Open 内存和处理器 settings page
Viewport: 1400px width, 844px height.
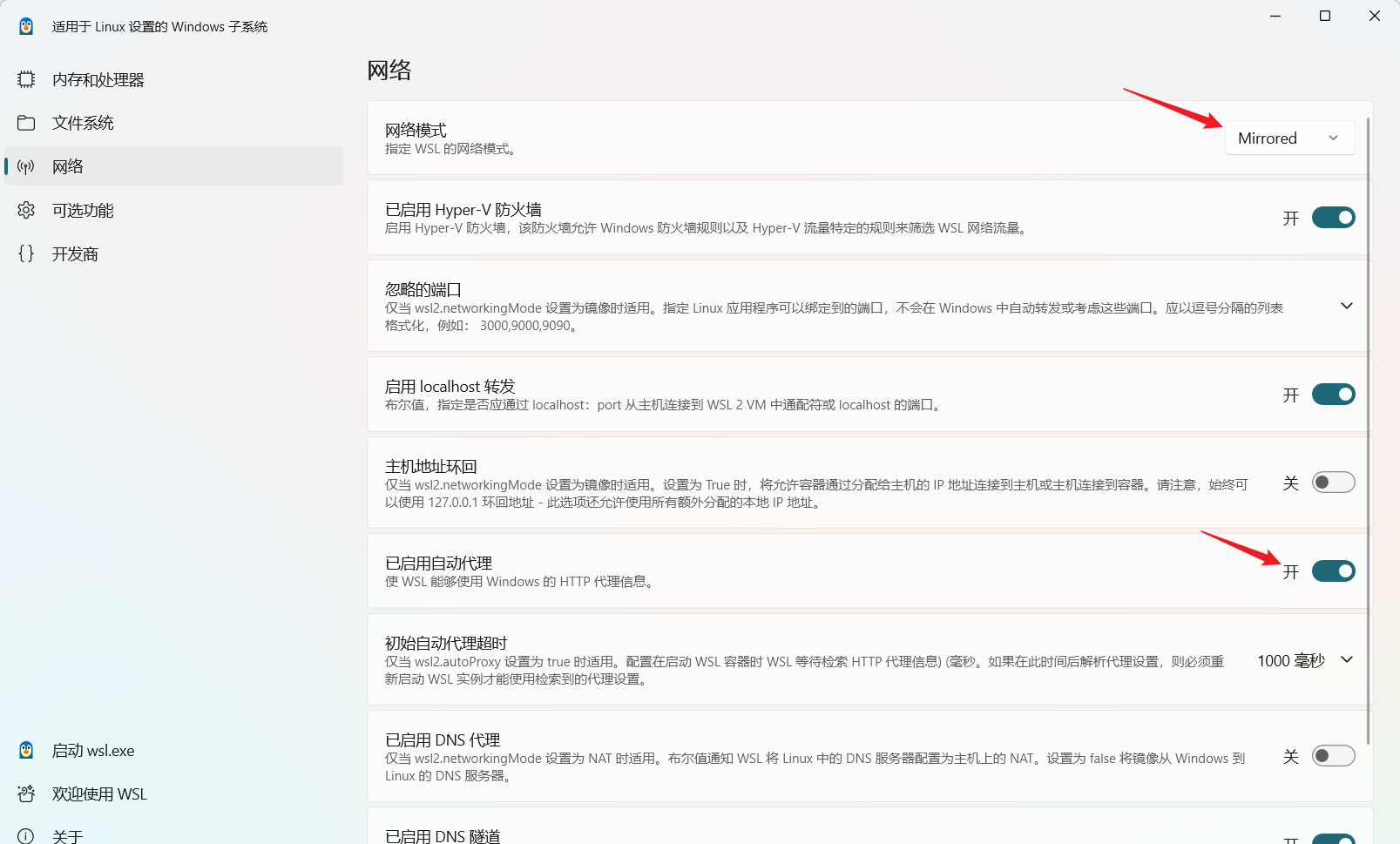click(174, 79)
